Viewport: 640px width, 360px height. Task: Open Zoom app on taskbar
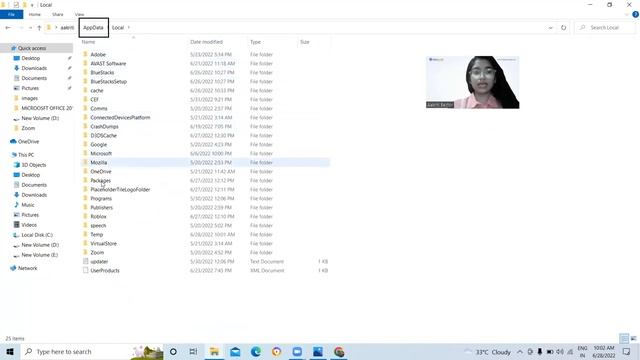click(x=297, y=351)
